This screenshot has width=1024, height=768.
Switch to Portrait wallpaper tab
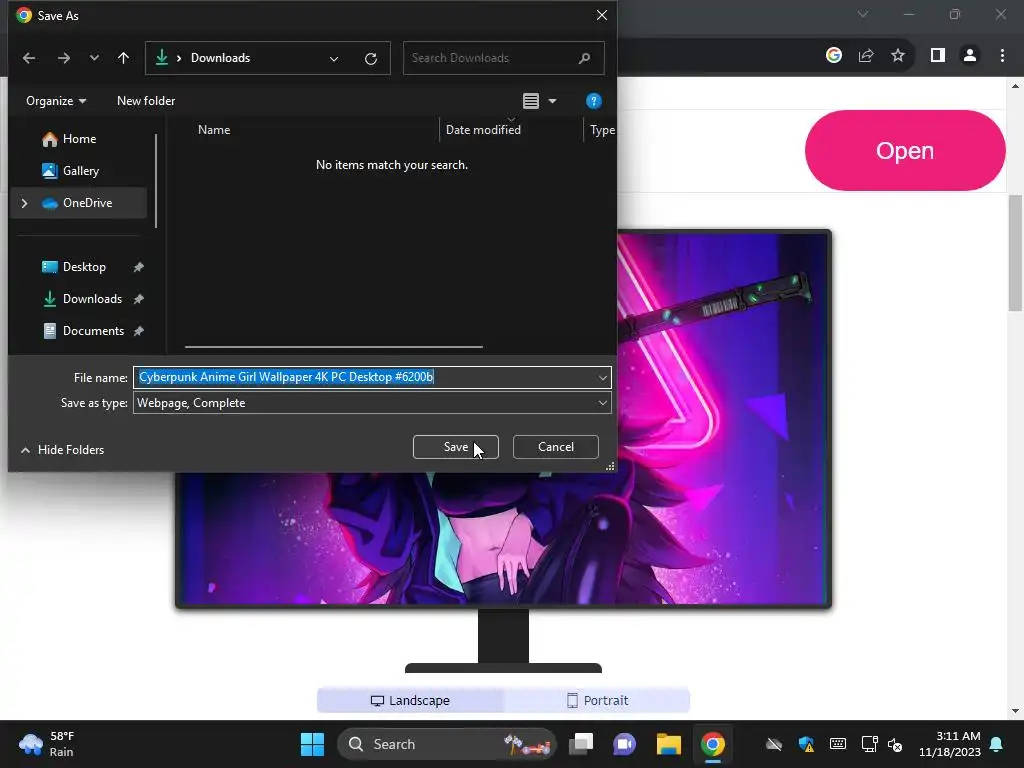597,700
